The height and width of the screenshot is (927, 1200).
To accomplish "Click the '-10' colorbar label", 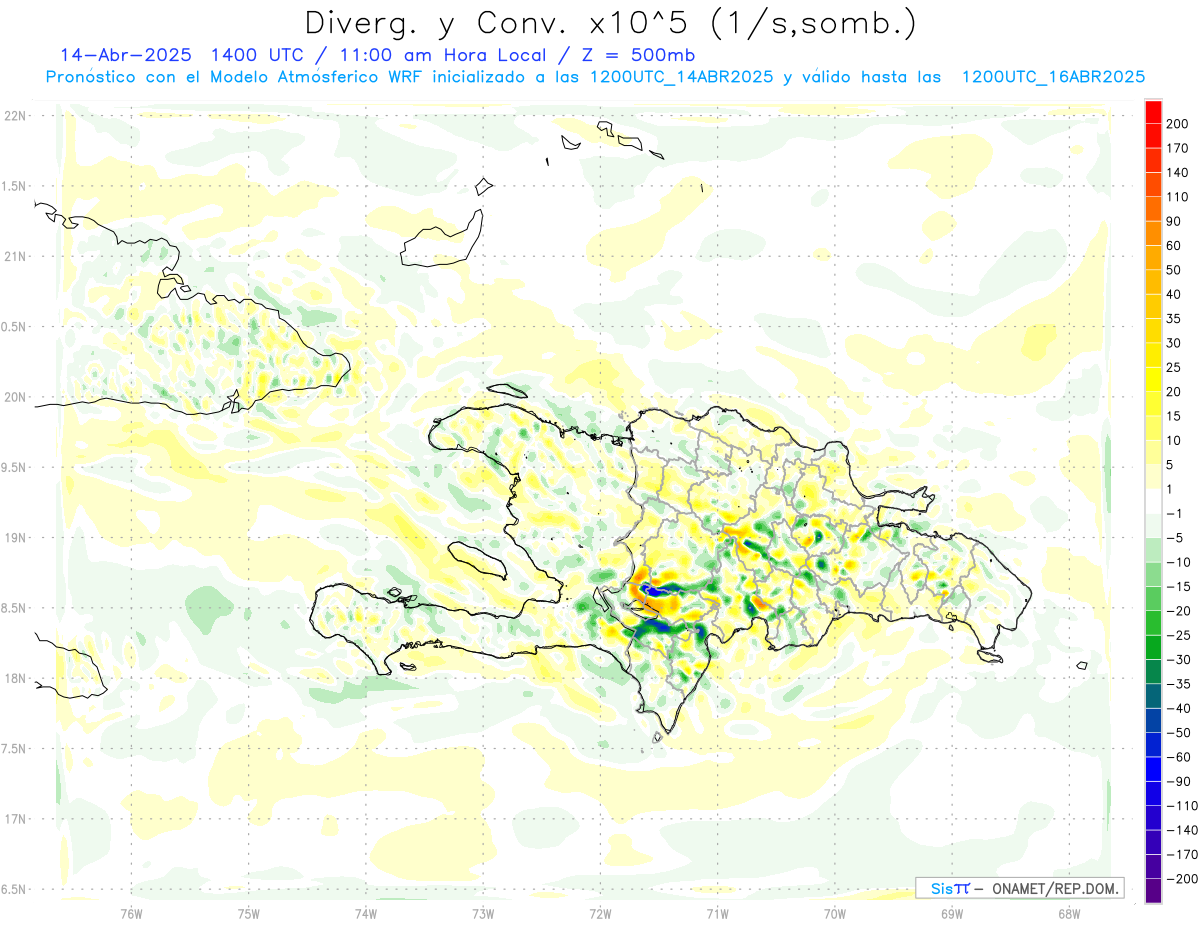I will [1178, 563].
